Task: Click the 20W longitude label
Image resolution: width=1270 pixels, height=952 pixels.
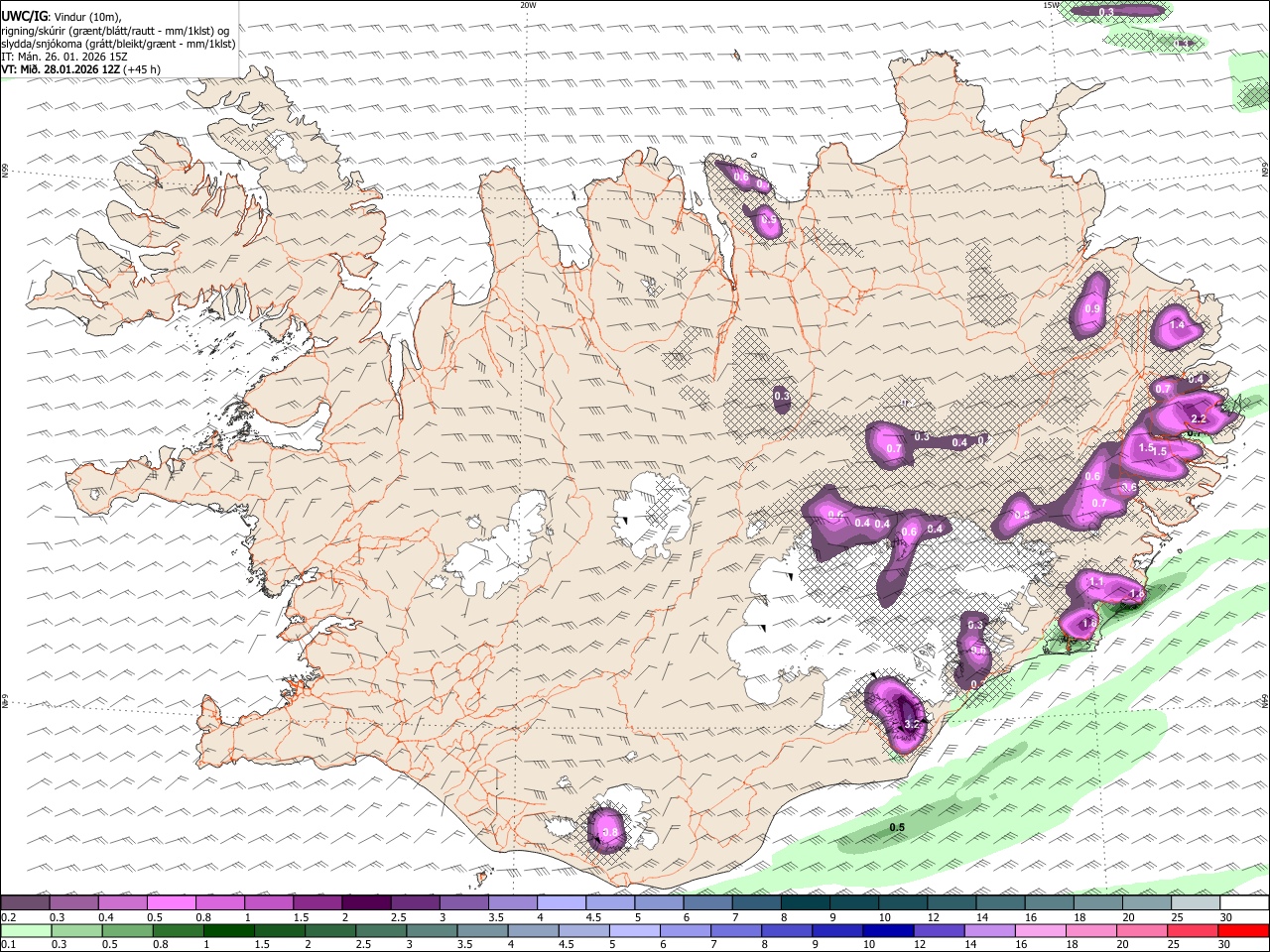Action: tap(528, 5)
